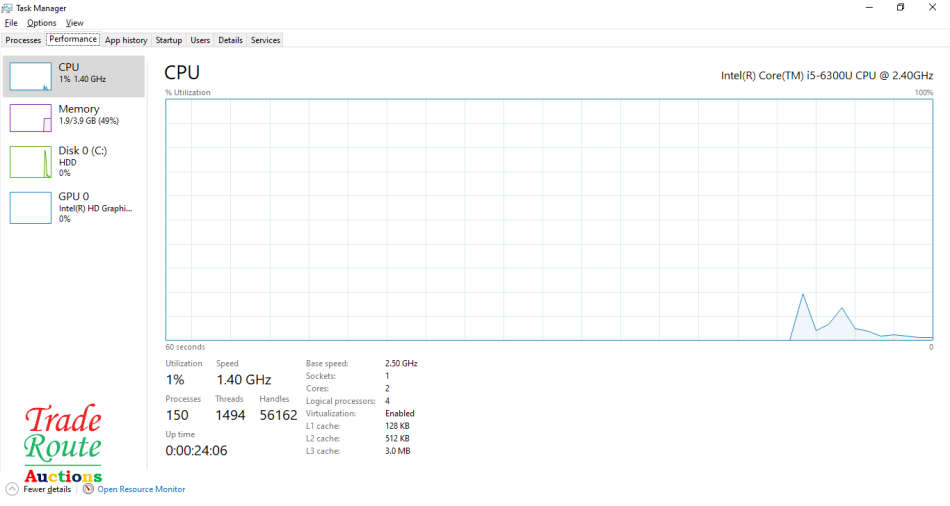This screenshot has height=506, width=950.
Task: Switch to the App history tab
Action: (126, 40)
